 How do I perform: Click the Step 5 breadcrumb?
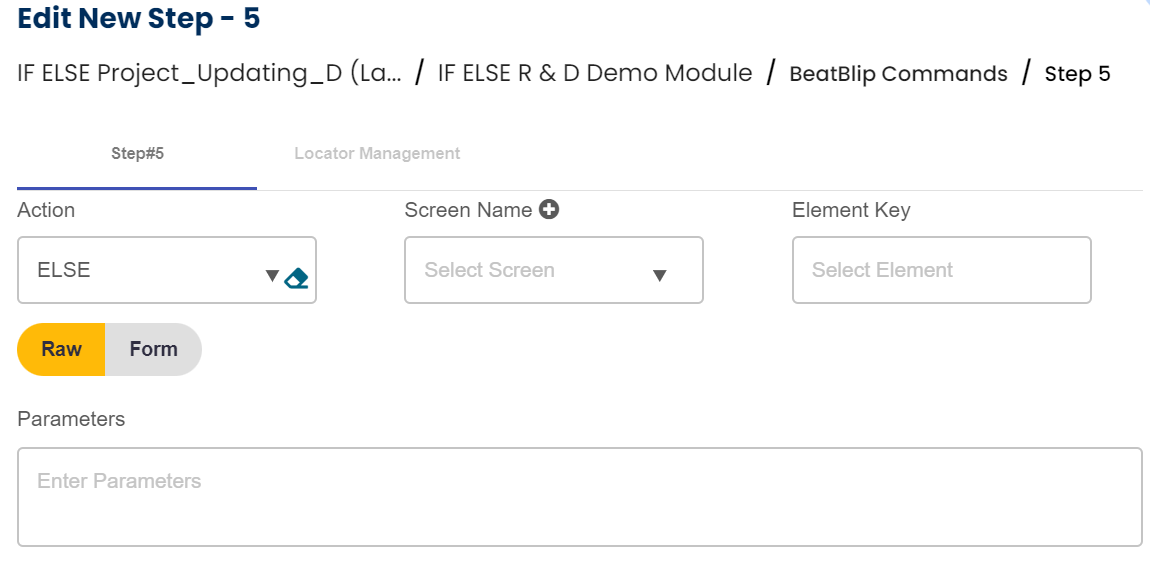coord(1077,74)
